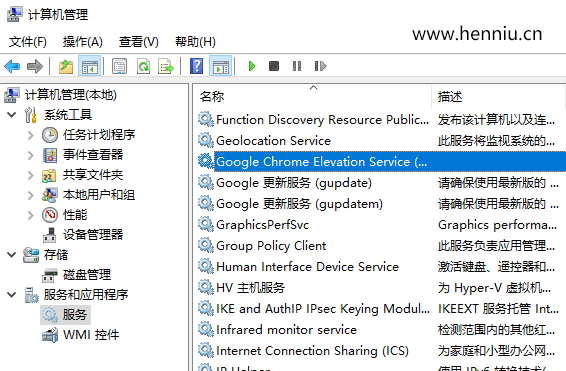Pause the service with pause icon
Image resolution: width=566 pixels, height=371 pixels.
click(297, 66)
